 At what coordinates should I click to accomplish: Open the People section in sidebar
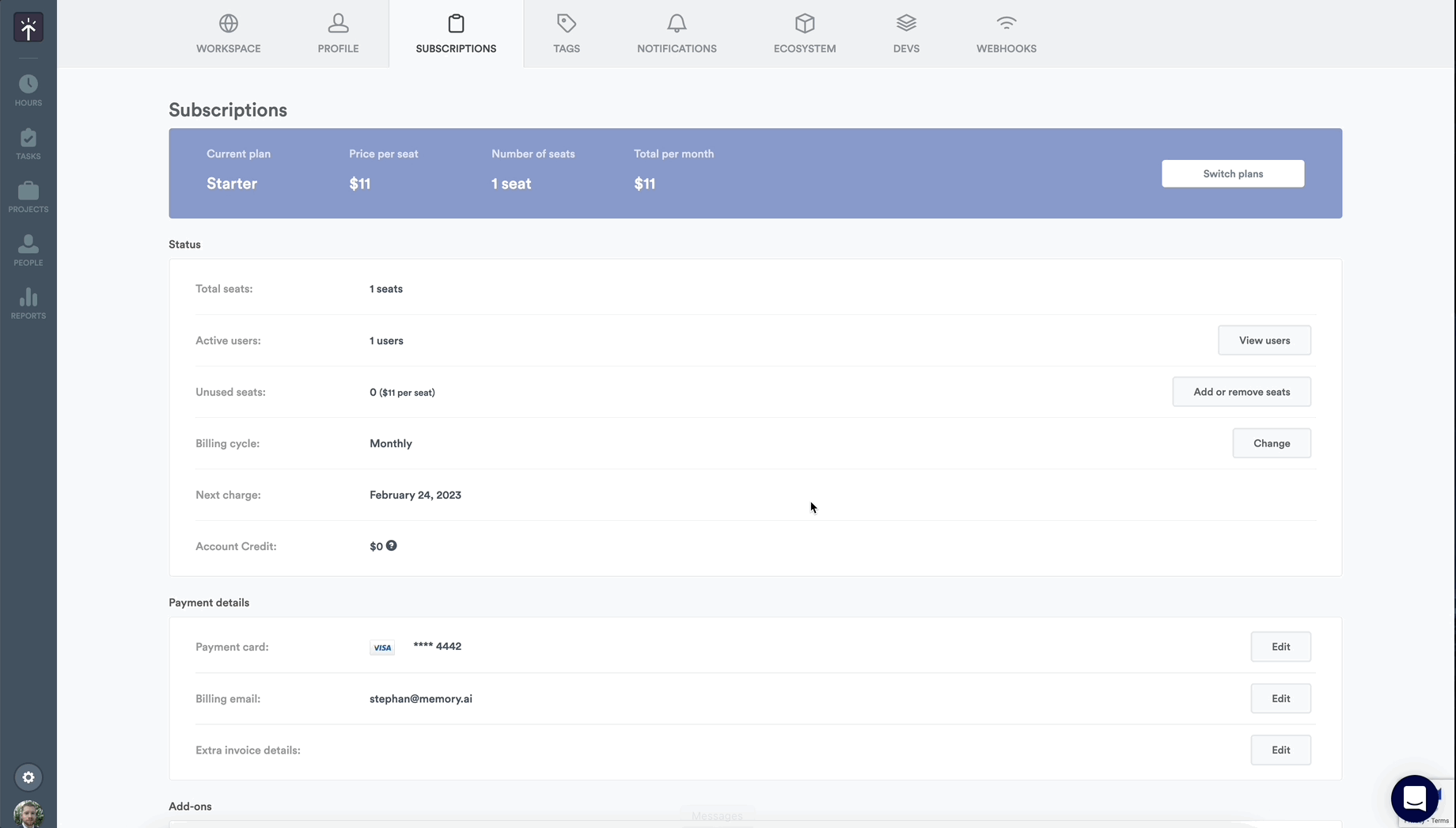tap(28, 249)
